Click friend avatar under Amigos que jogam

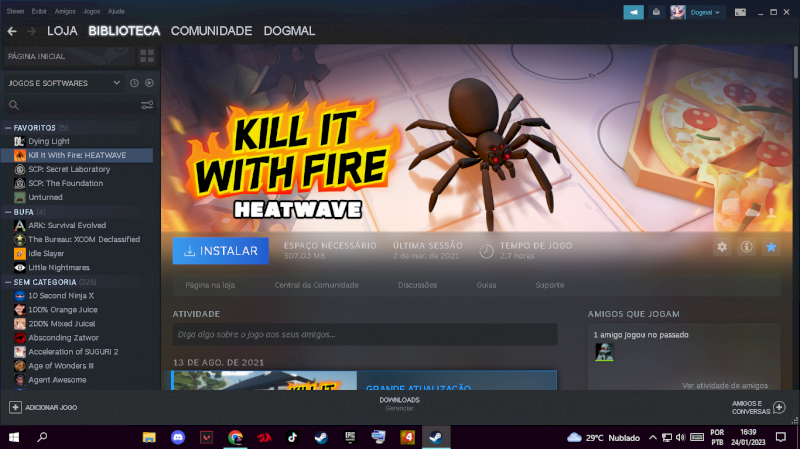(604, 352)
